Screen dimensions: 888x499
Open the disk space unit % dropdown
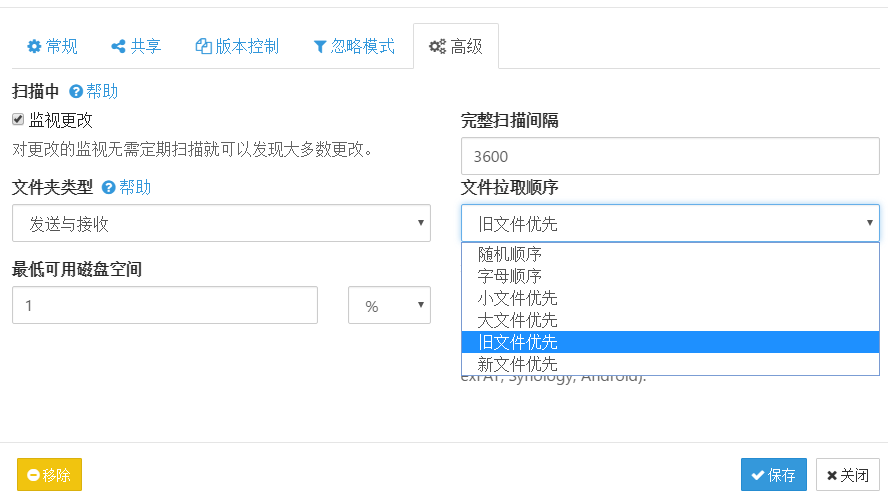tap(389, 306)
